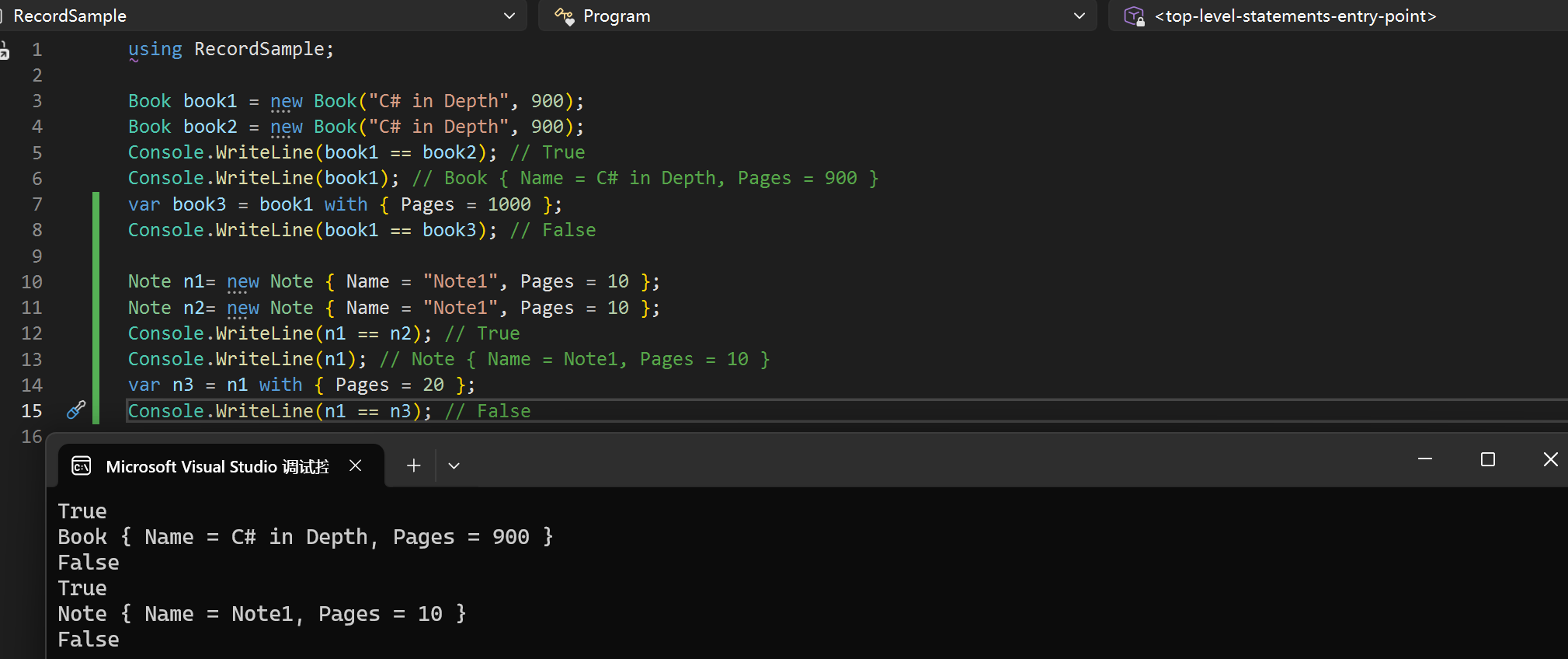Screen dimensions: 1568x659
Task: Click the 'new' keyword on line 10
Action: point(243,281)
